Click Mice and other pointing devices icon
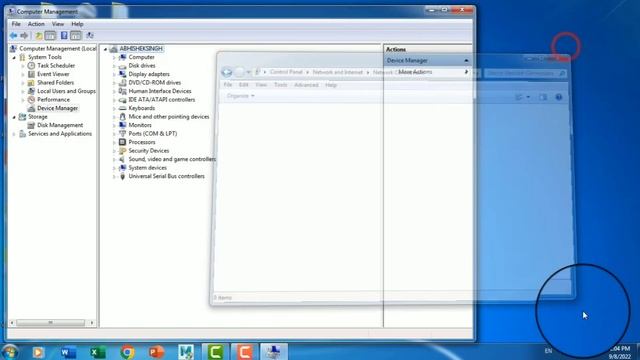The height and width of the screenshot is (360, 640). (122, 117)
